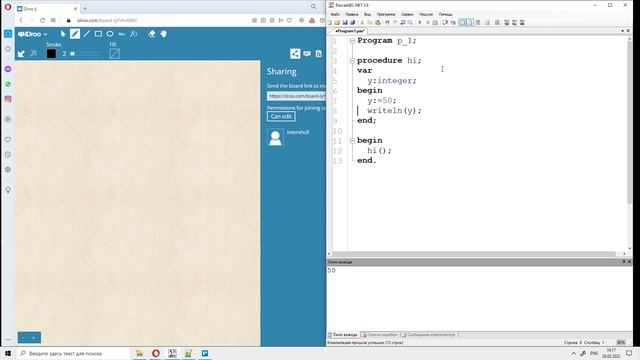Open the Сервис menu in PascalABC.NET
This screenshot has height=360, width=640.
click(x=407, y=14)
